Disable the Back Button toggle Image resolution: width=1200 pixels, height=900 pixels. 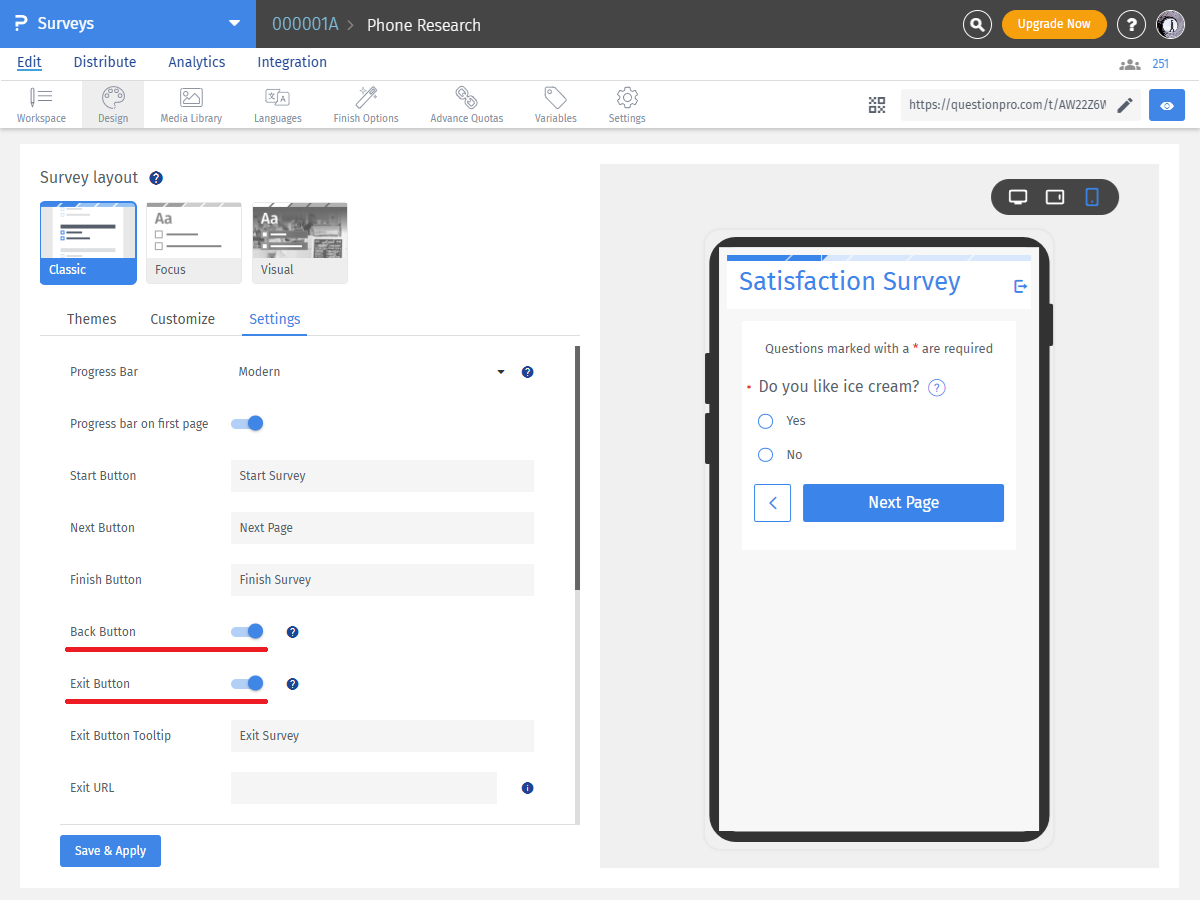247,631
